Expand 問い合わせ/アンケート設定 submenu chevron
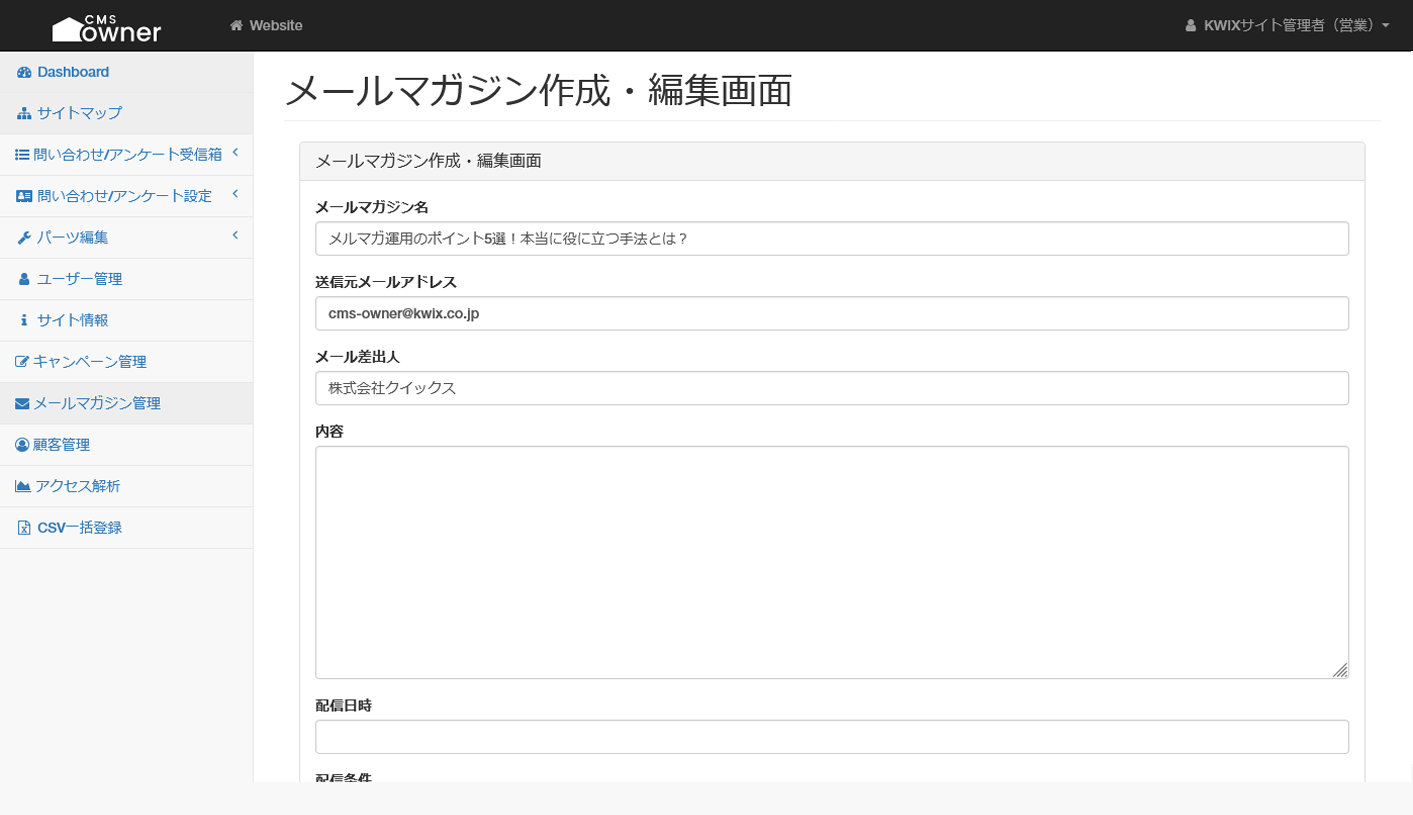This screenshot has width=1413, height=815. pyautogui.click(x=235, y=194)
